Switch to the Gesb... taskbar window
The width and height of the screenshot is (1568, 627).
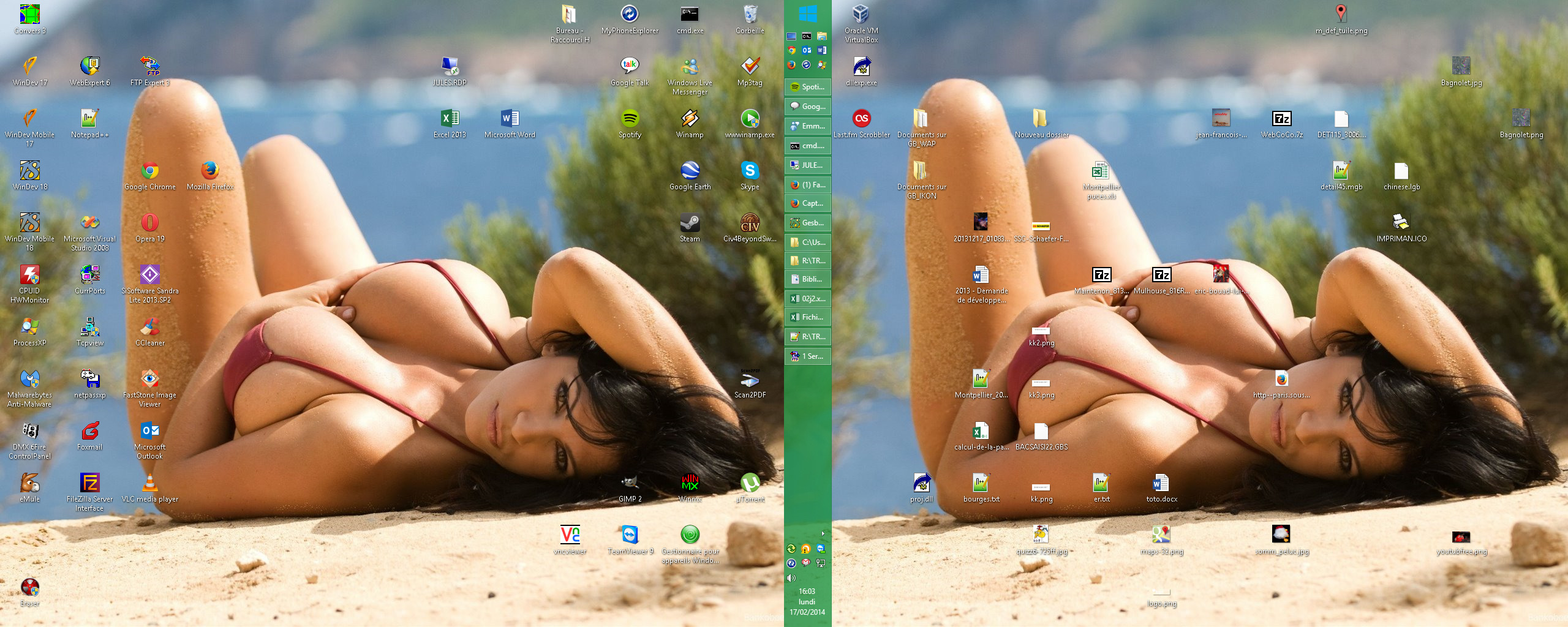pos(807,223)
